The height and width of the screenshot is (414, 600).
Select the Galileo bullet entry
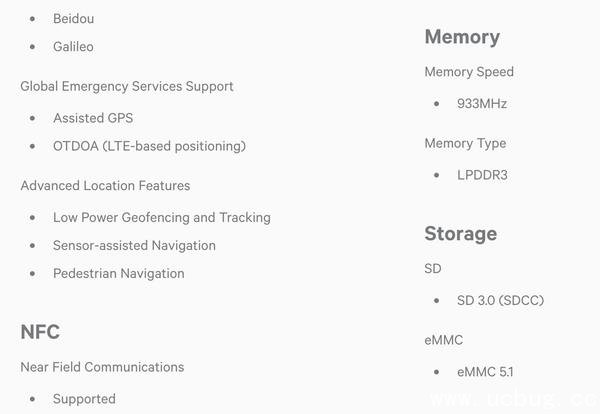point(73,46)
